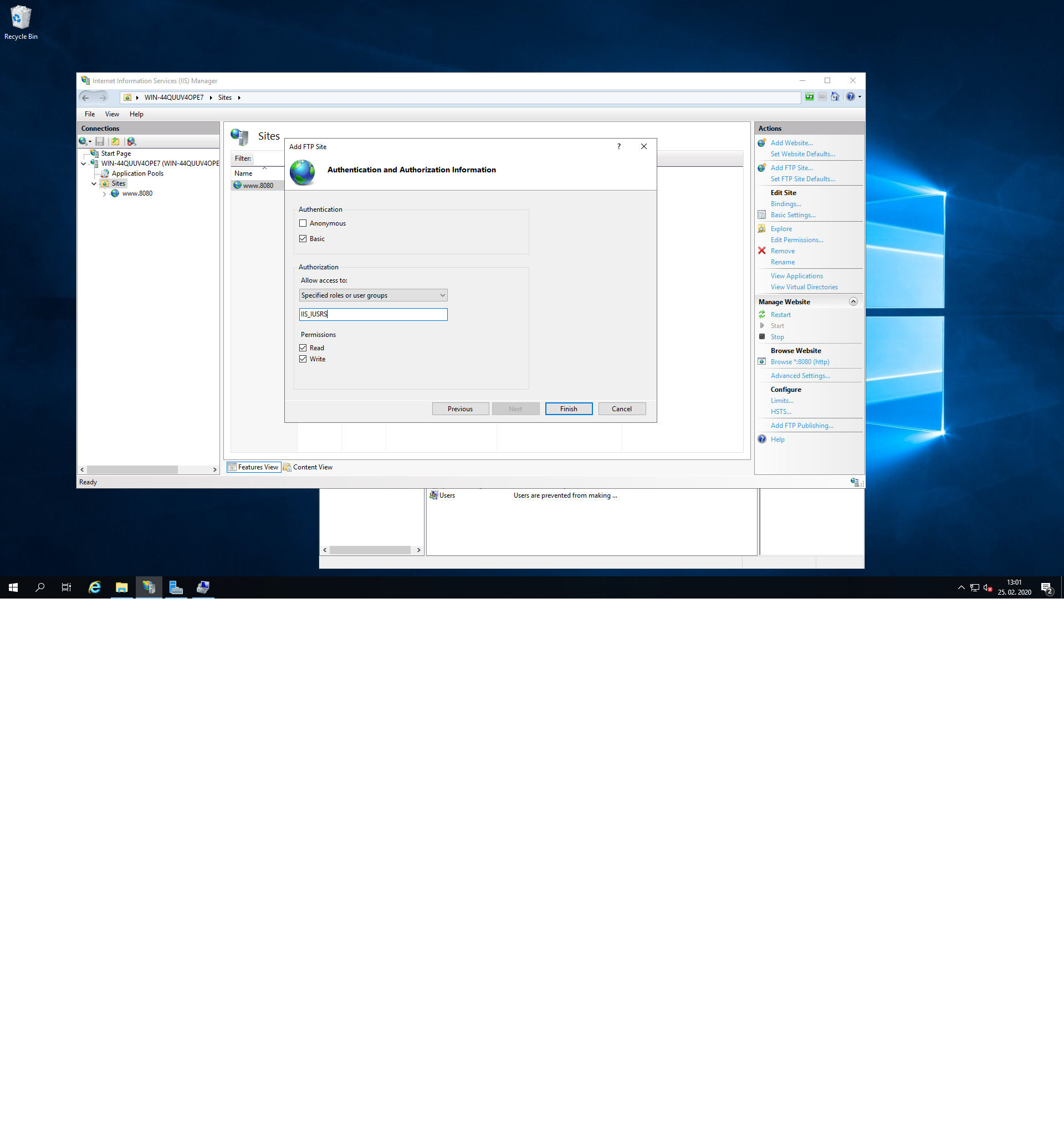This screenshot has height=1135, width=1064.
Task: Click the arrow after WIN-44QUUV4OPE7 in breadcrumb
Action: coord(211,98)
